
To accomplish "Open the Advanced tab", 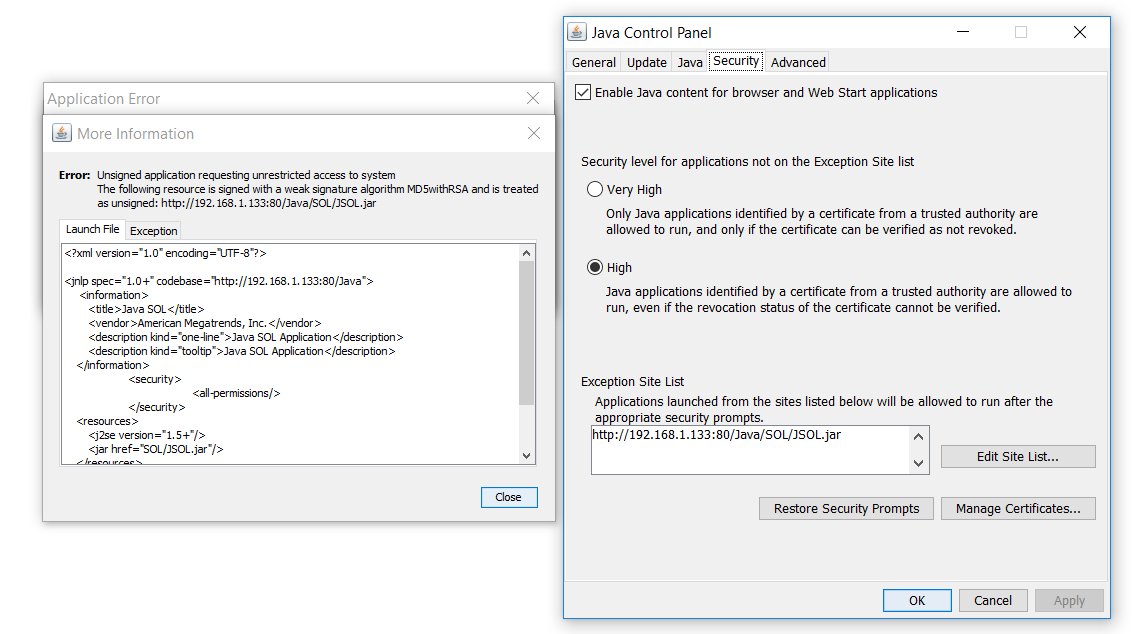I will click(x=798, y=63).
